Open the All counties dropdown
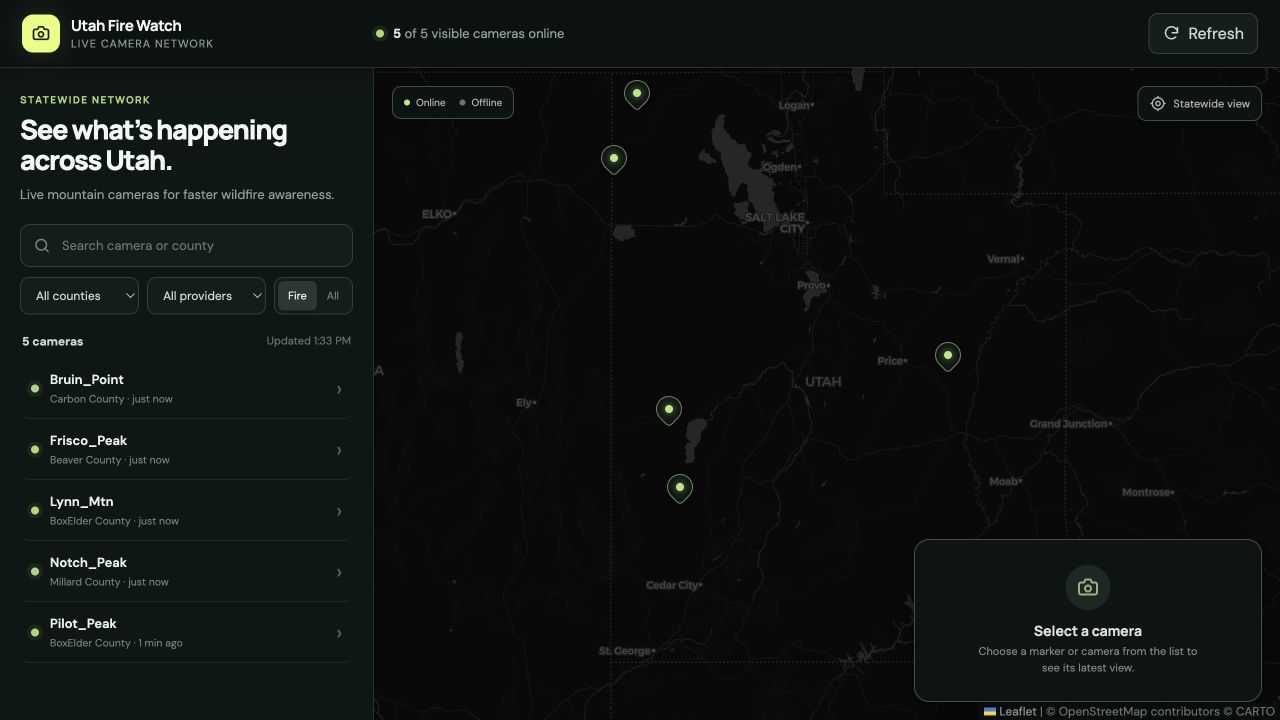The width and height of the screenshot is (1280, 720). coord(79,296)
